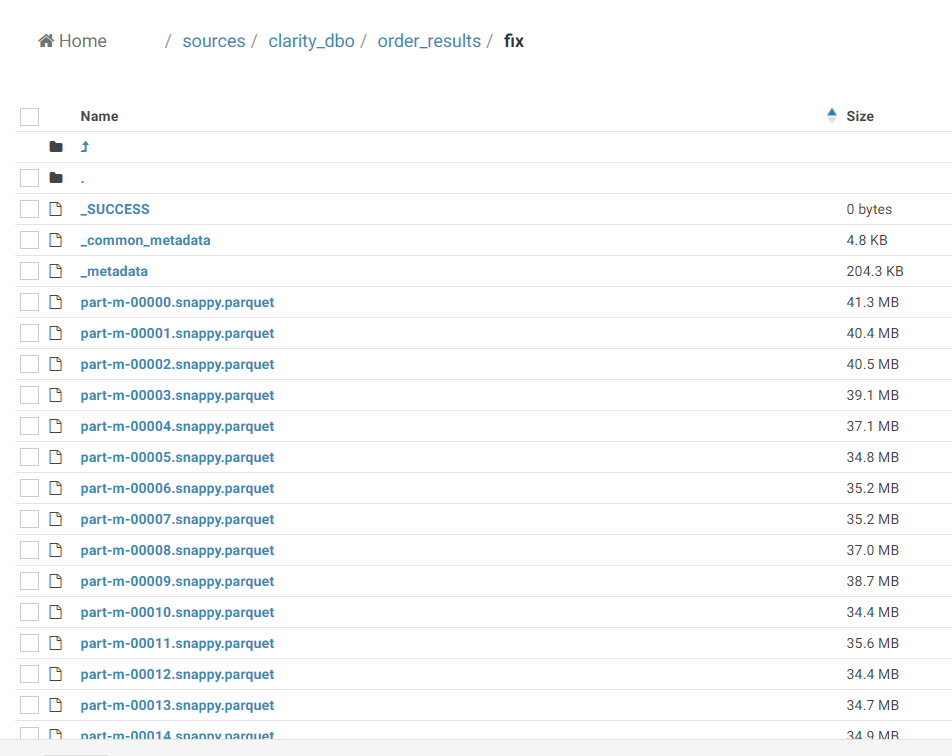Open the sources breadcrumb link
The image size is (952, 756).
[x=213, y=40]
